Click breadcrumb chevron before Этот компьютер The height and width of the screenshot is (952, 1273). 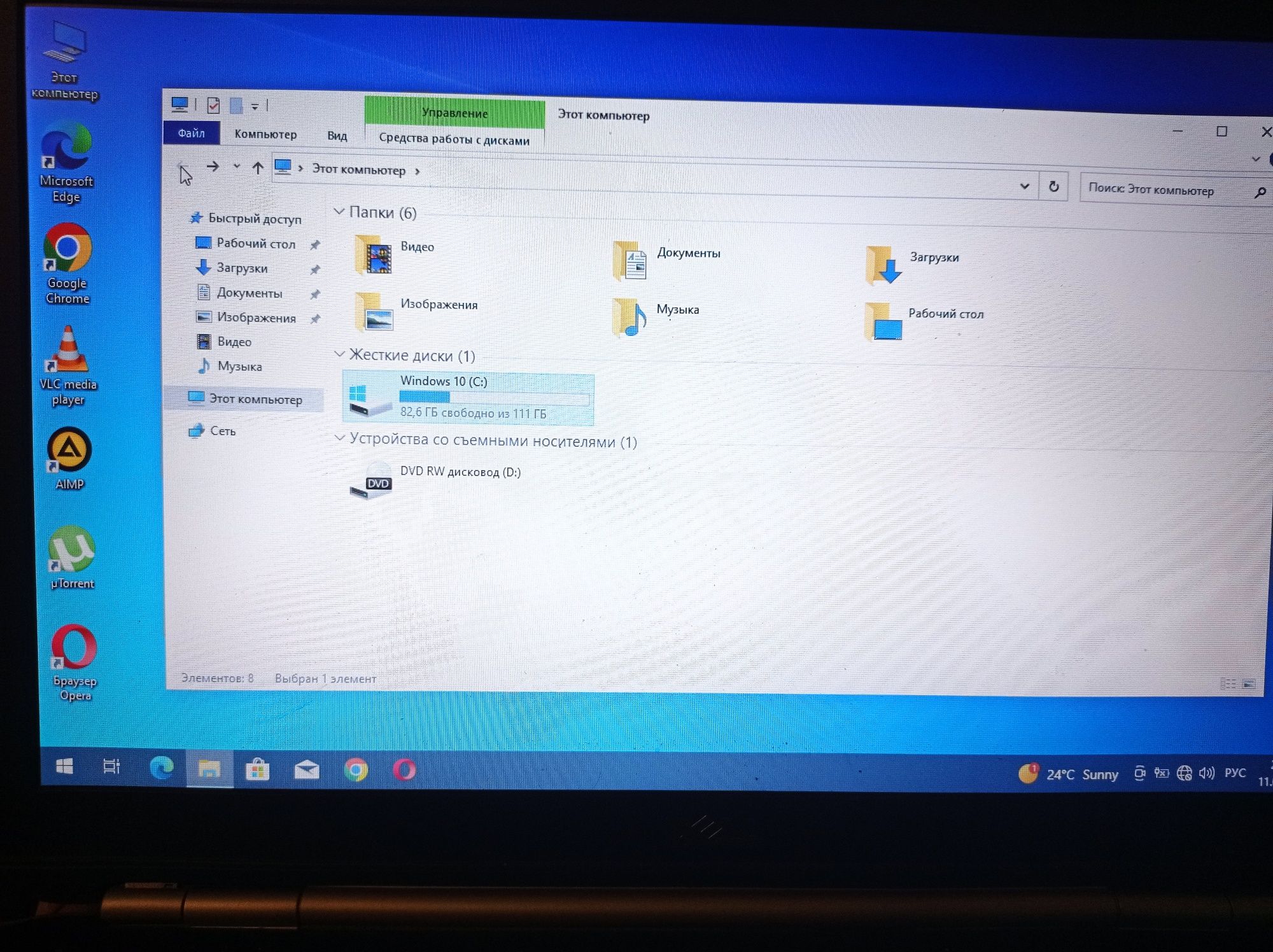[x=300, y=168]
